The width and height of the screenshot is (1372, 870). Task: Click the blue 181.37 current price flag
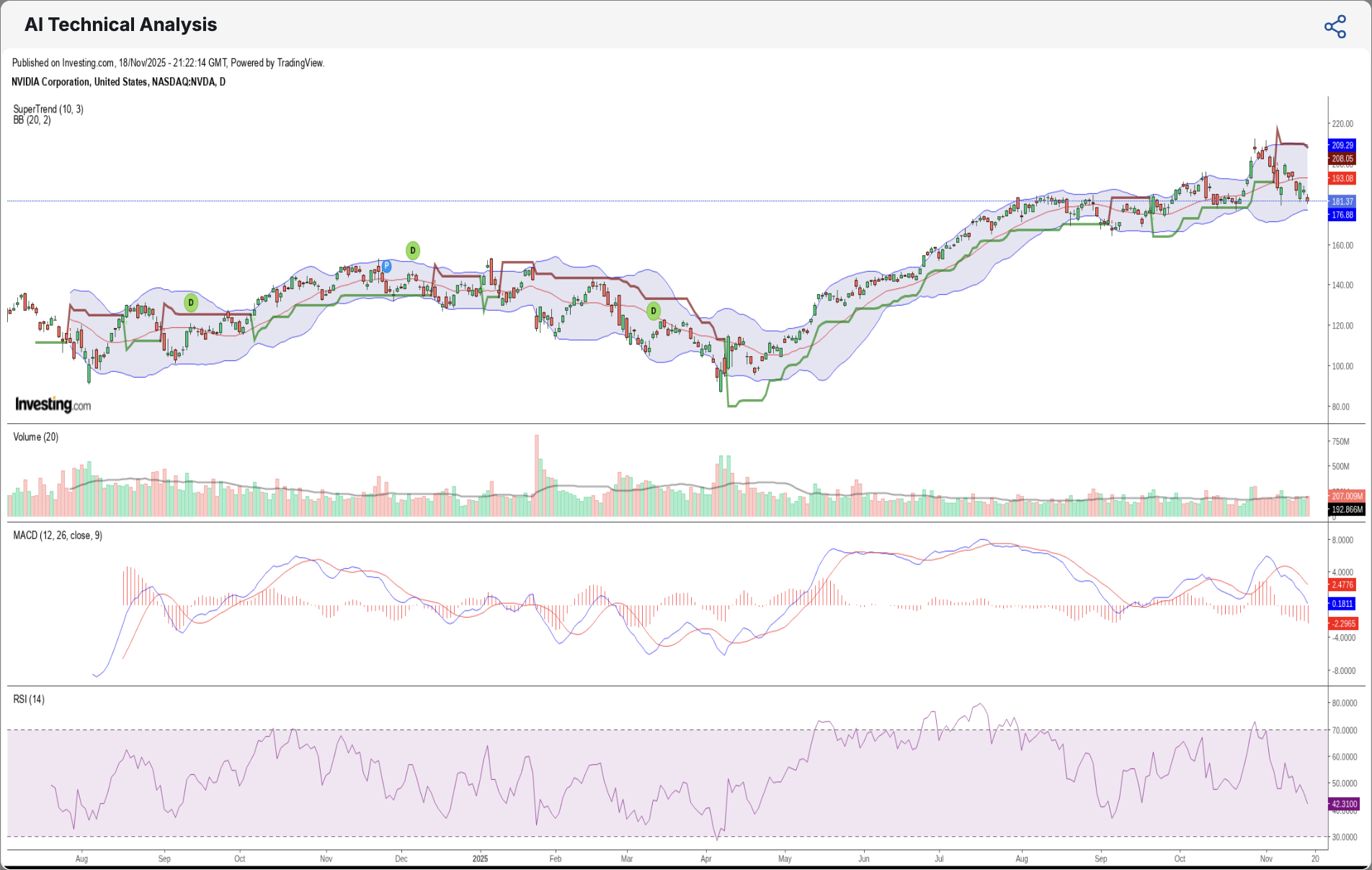coord(1342,201)
